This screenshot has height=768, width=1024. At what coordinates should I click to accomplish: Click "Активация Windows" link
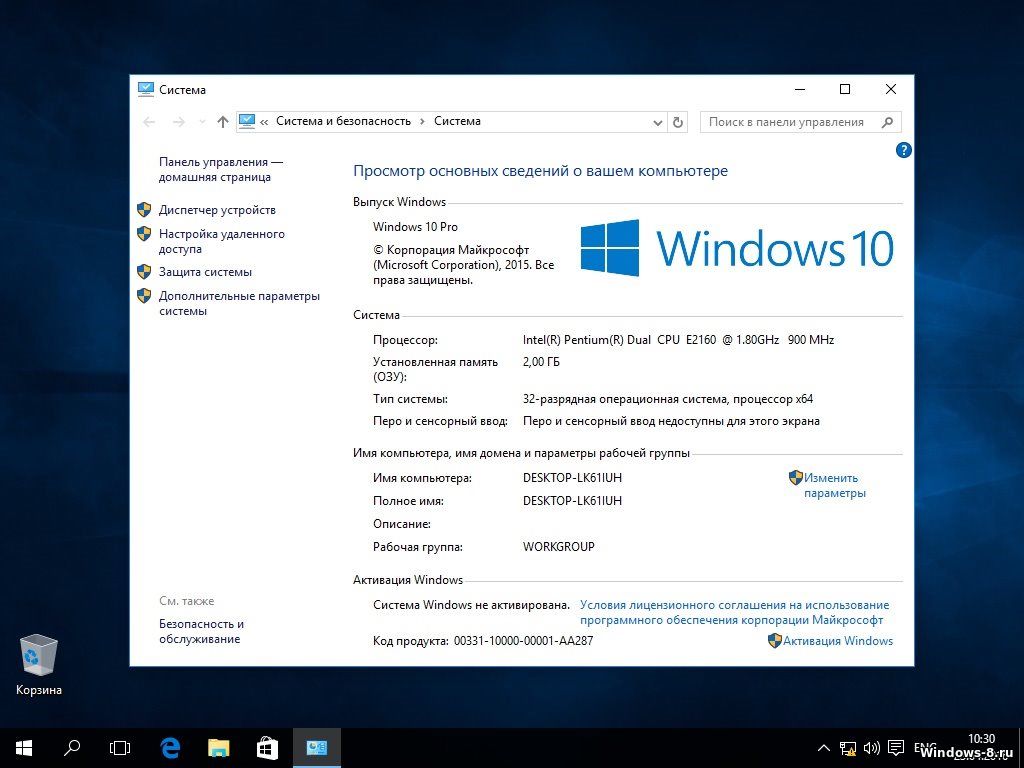tap(838, 641)
